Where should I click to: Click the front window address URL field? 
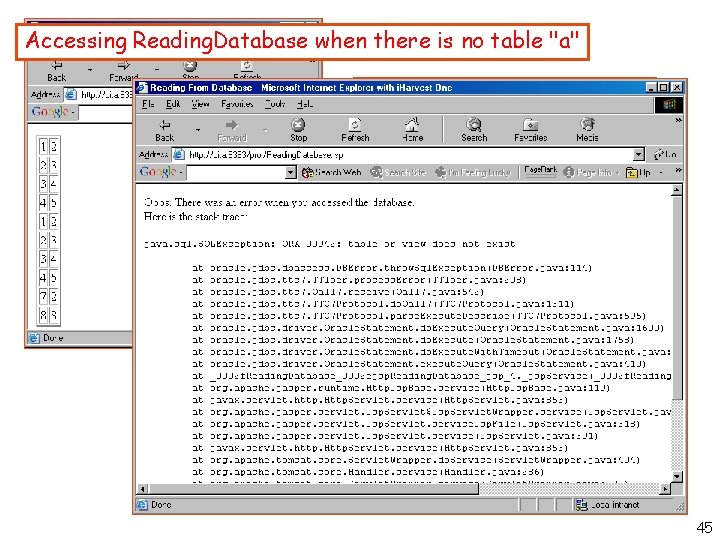[x=409, y=155]
